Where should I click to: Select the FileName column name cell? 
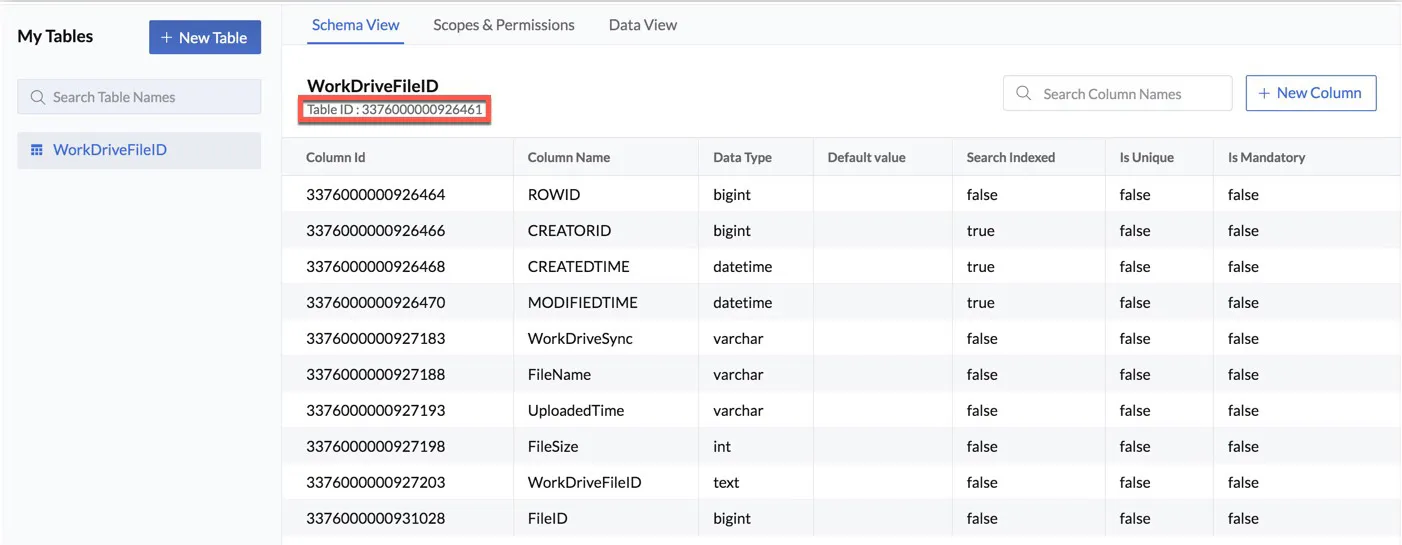click(559, 375)
